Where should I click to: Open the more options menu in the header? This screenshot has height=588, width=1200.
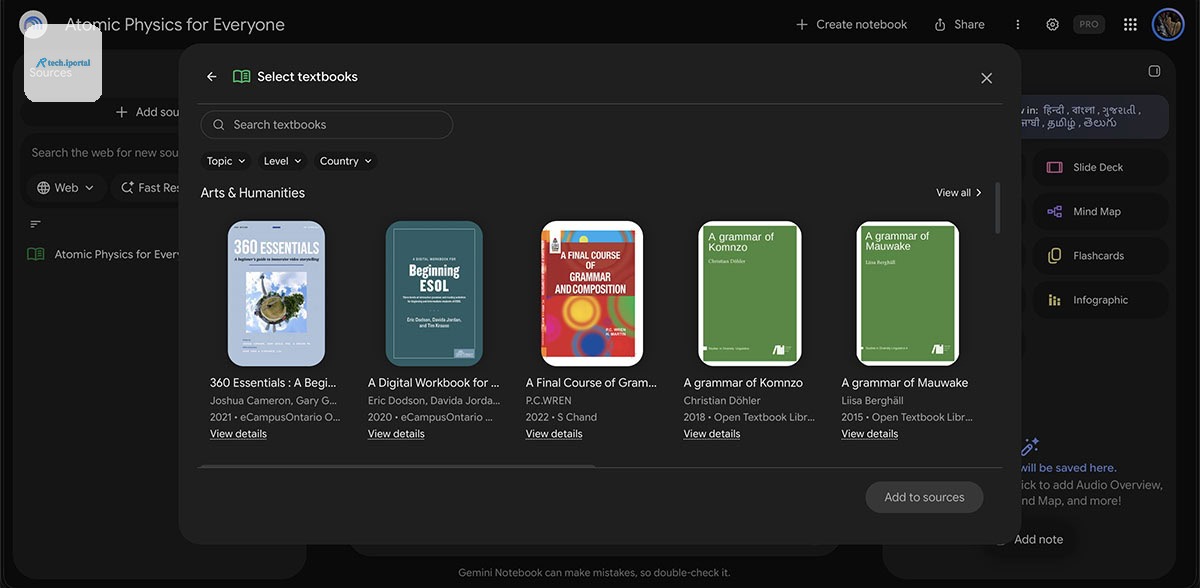(x=1018, y=24)
